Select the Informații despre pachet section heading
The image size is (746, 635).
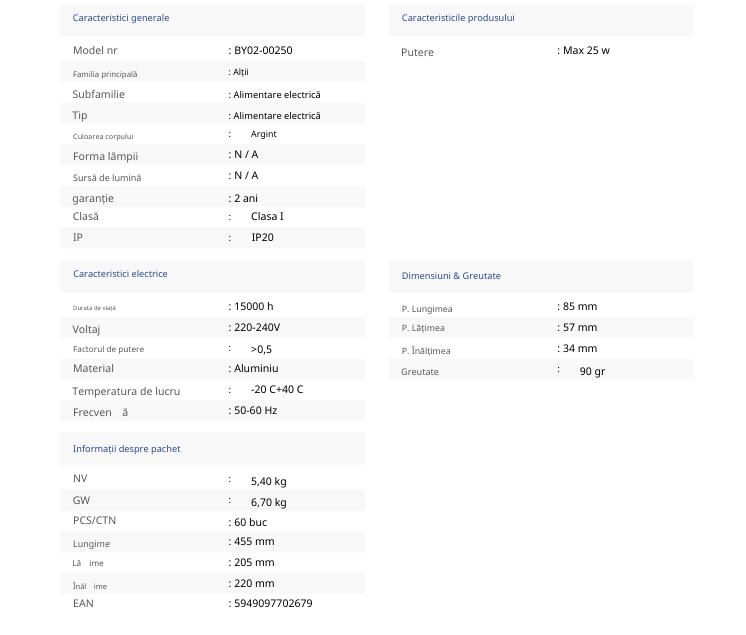[127, 449]
